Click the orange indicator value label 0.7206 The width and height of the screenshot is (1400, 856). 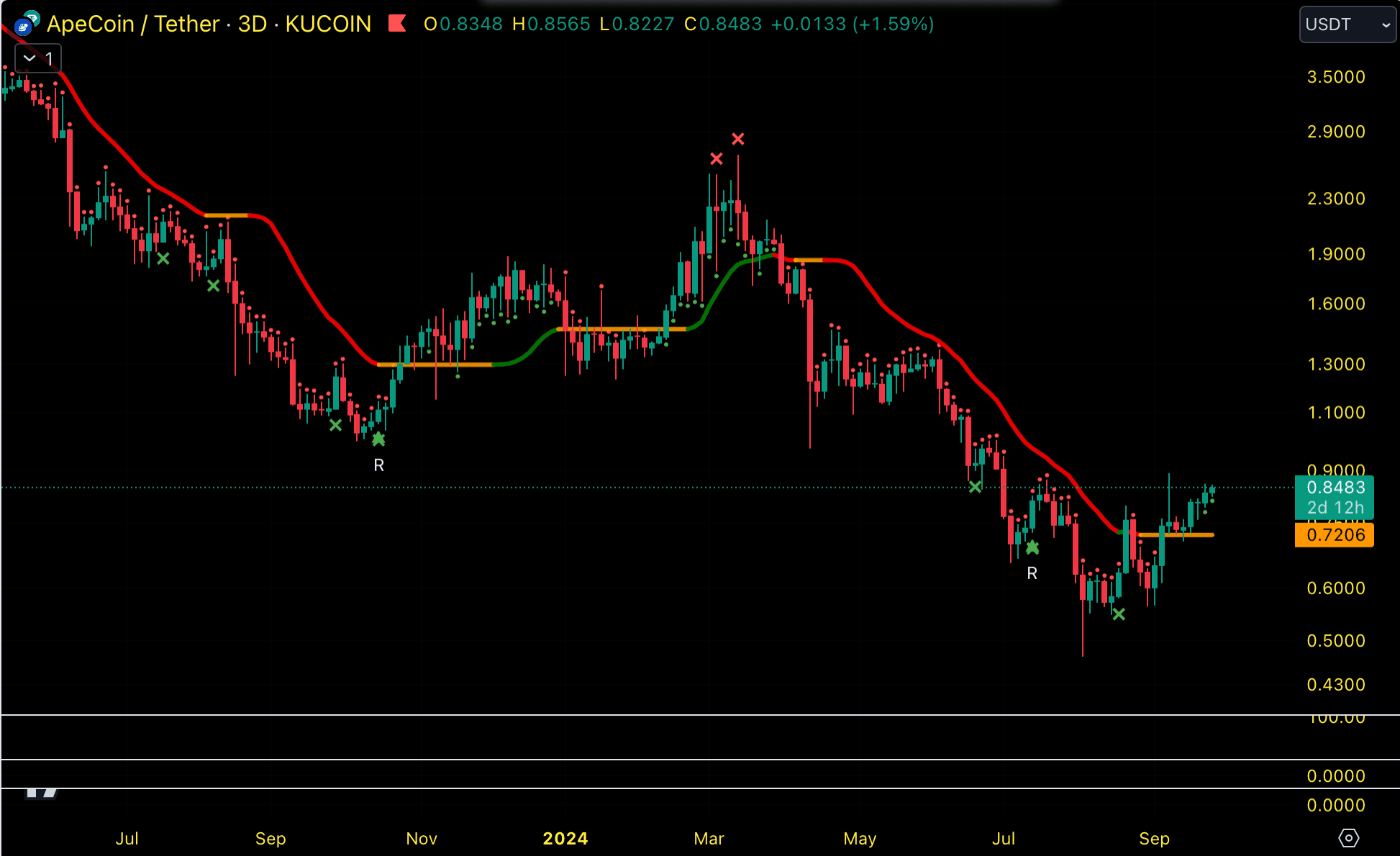pyautogui.click(x=1335, y=534)
